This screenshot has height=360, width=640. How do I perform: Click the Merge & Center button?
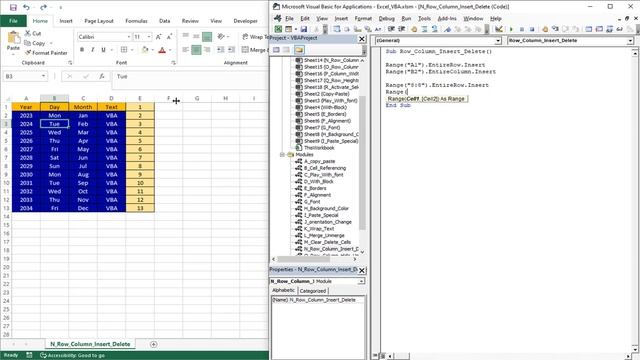pyautogui.click(x=256, y=50)
